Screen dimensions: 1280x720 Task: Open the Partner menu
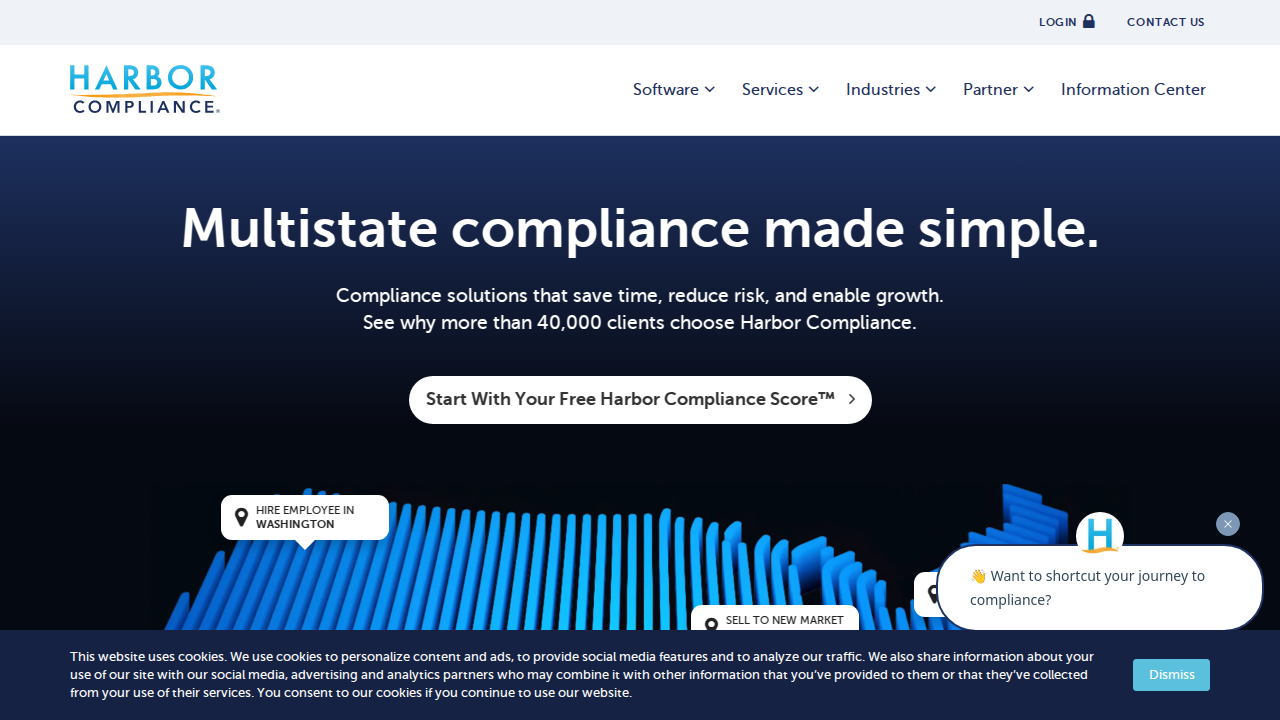point(999,89)
